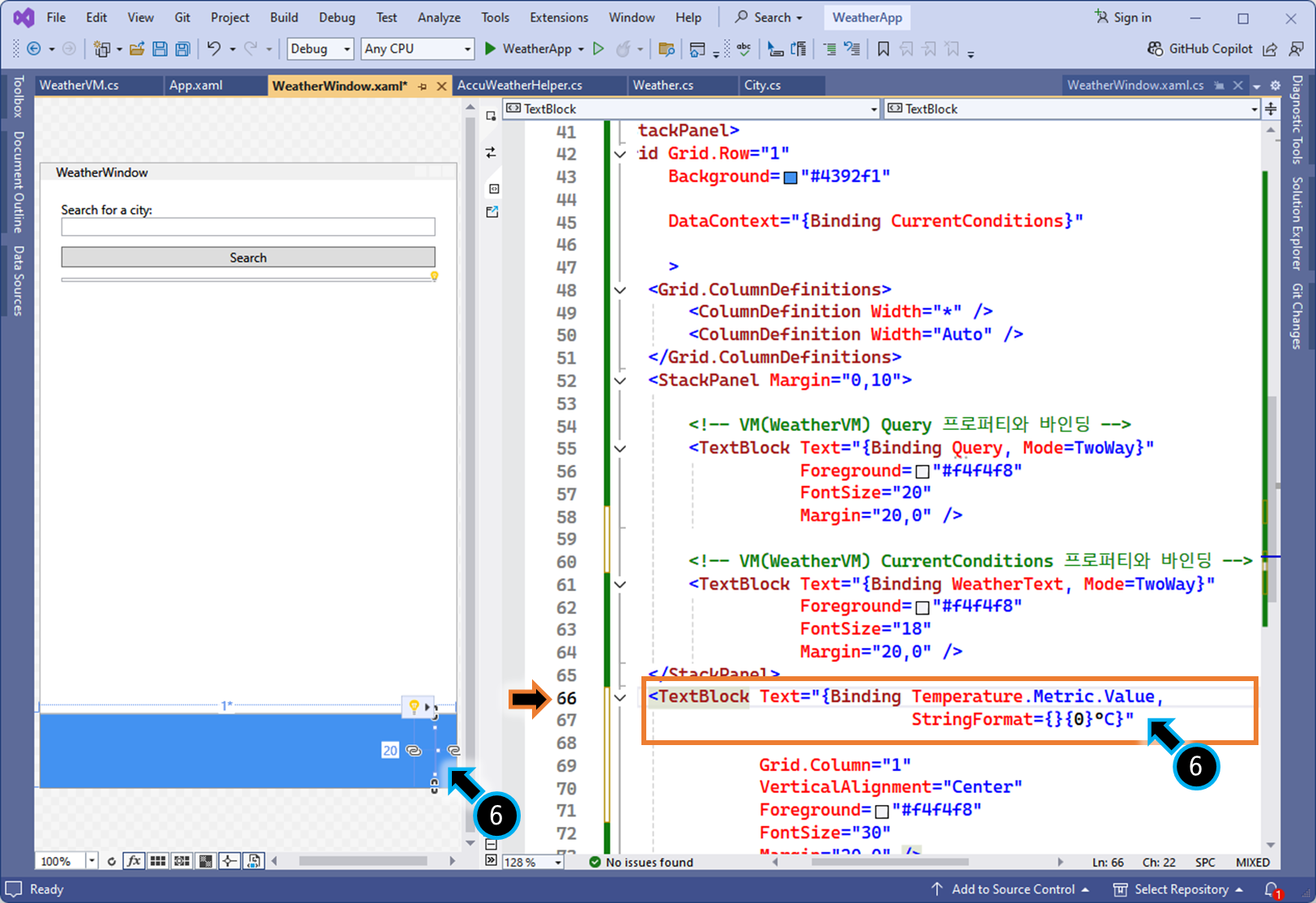The height and width of the screenshot is (903, 1316).
Task: Click the Visual Studio search box
Action: (x=769, y=17)
